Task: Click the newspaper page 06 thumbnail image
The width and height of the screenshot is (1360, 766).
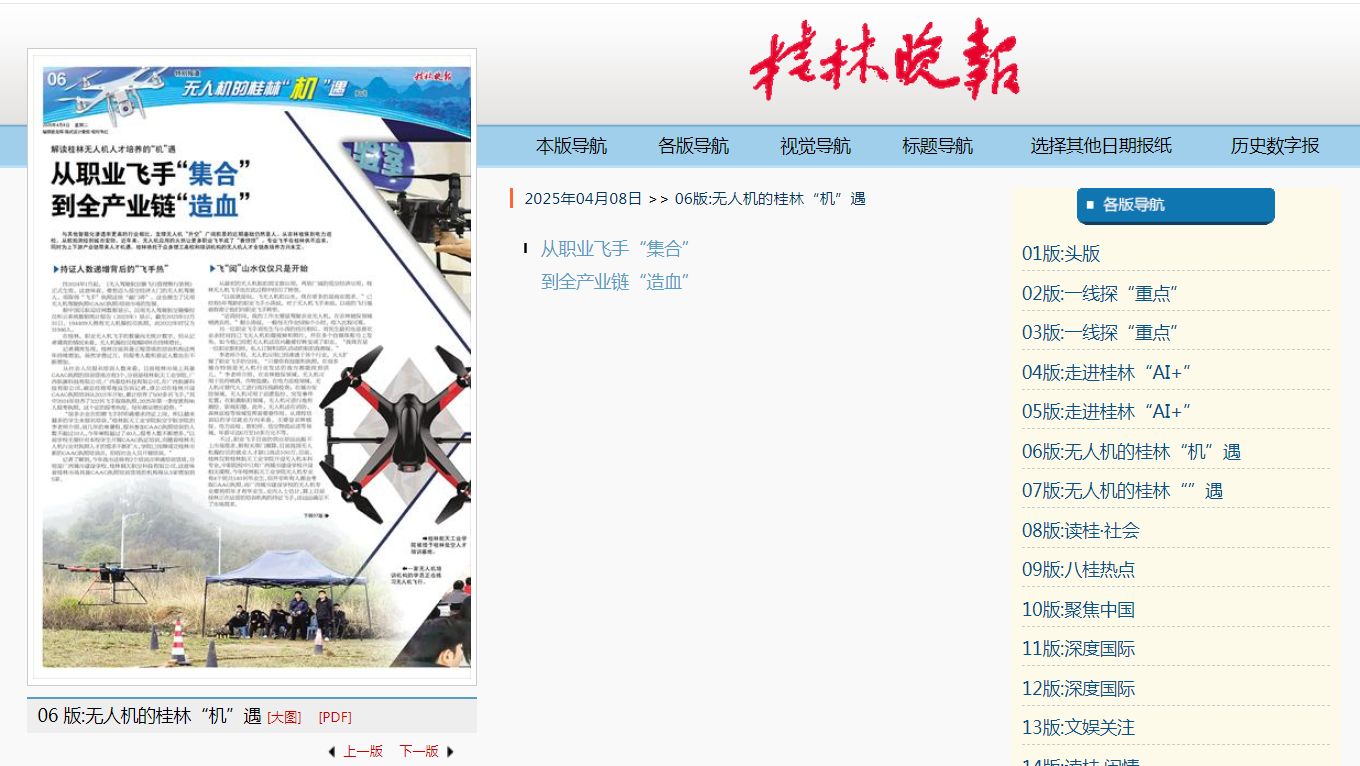Action: [x=252, y=366]
